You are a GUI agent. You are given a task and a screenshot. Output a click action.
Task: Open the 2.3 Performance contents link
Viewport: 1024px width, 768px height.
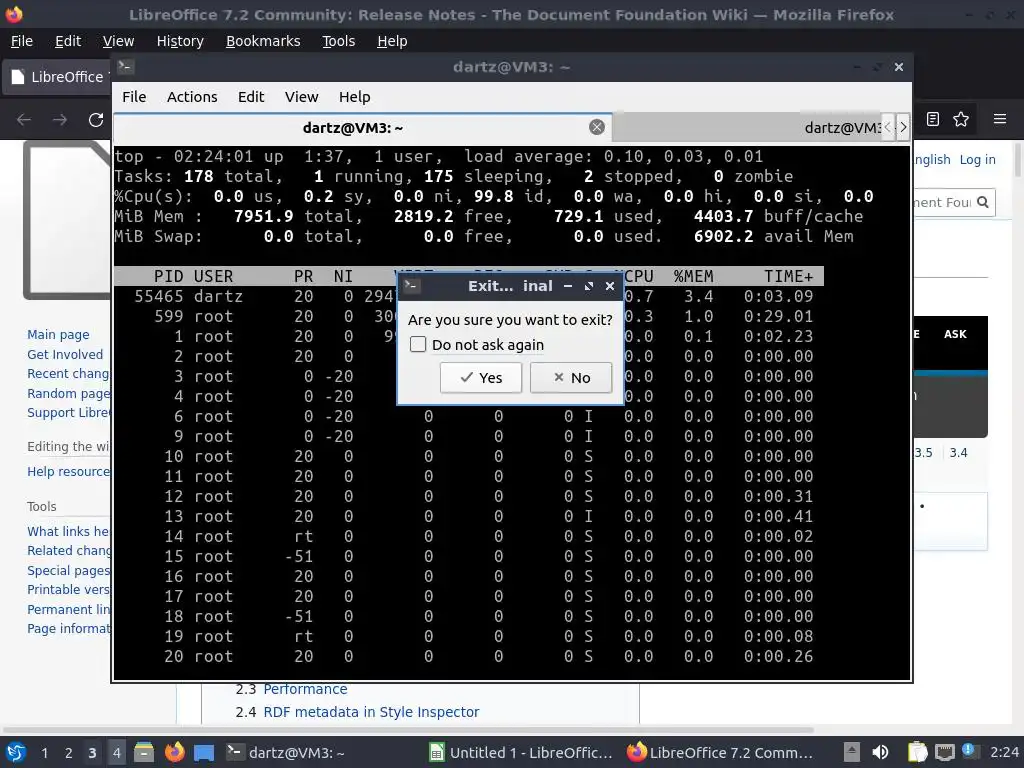click(305, 689)
